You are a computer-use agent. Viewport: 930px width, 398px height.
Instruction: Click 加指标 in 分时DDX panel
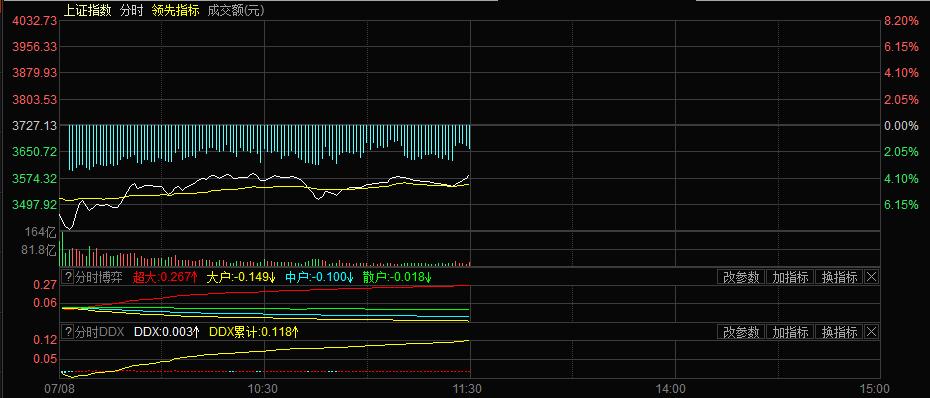click(x=790, y=332)
